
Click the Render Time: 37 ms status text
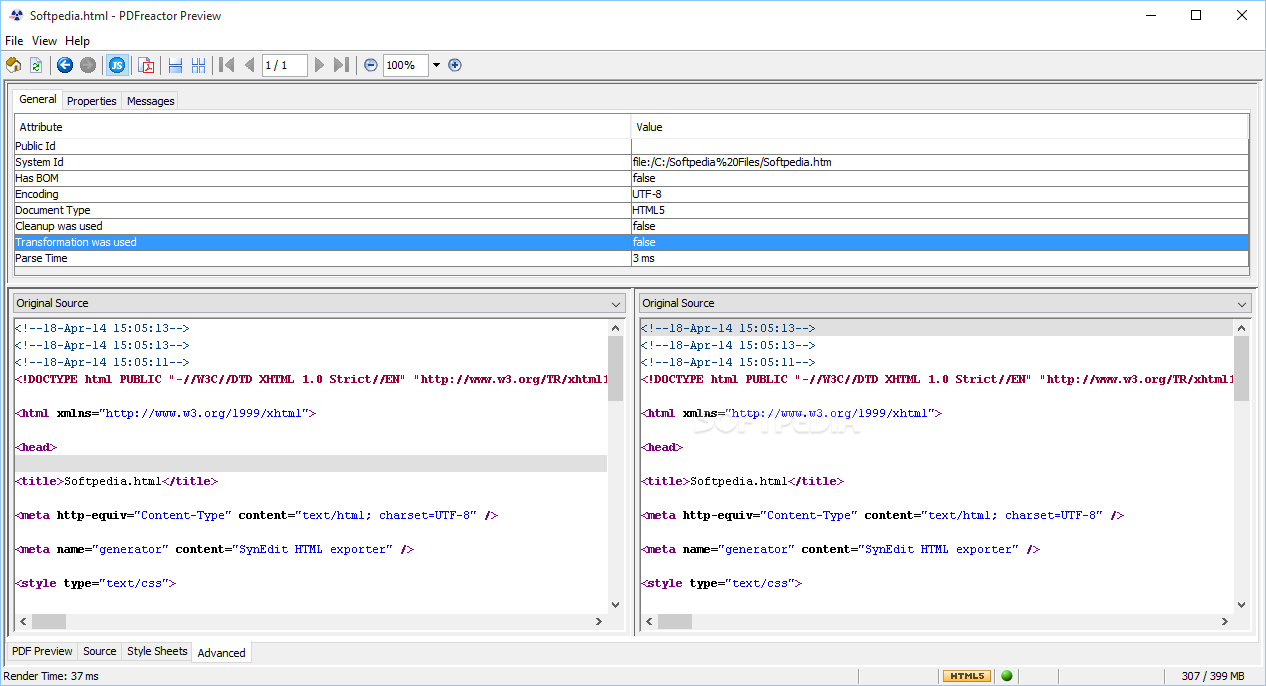click(52, 676)
